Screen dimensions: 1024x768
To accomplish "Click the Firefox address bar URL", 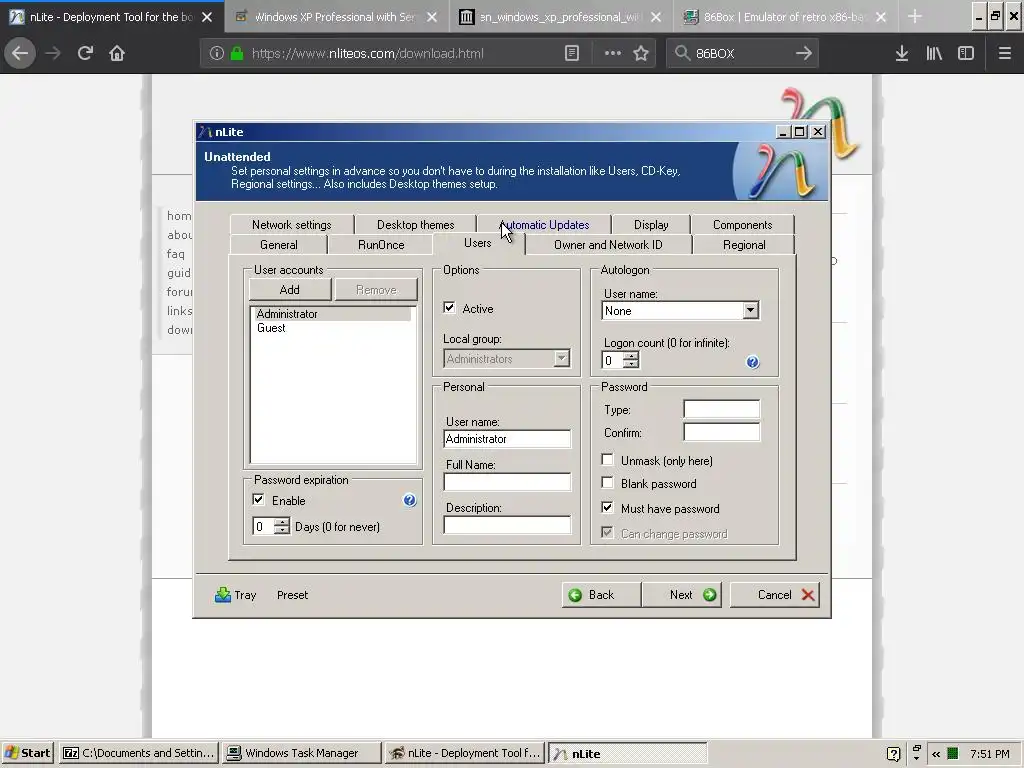I will 368,54.
